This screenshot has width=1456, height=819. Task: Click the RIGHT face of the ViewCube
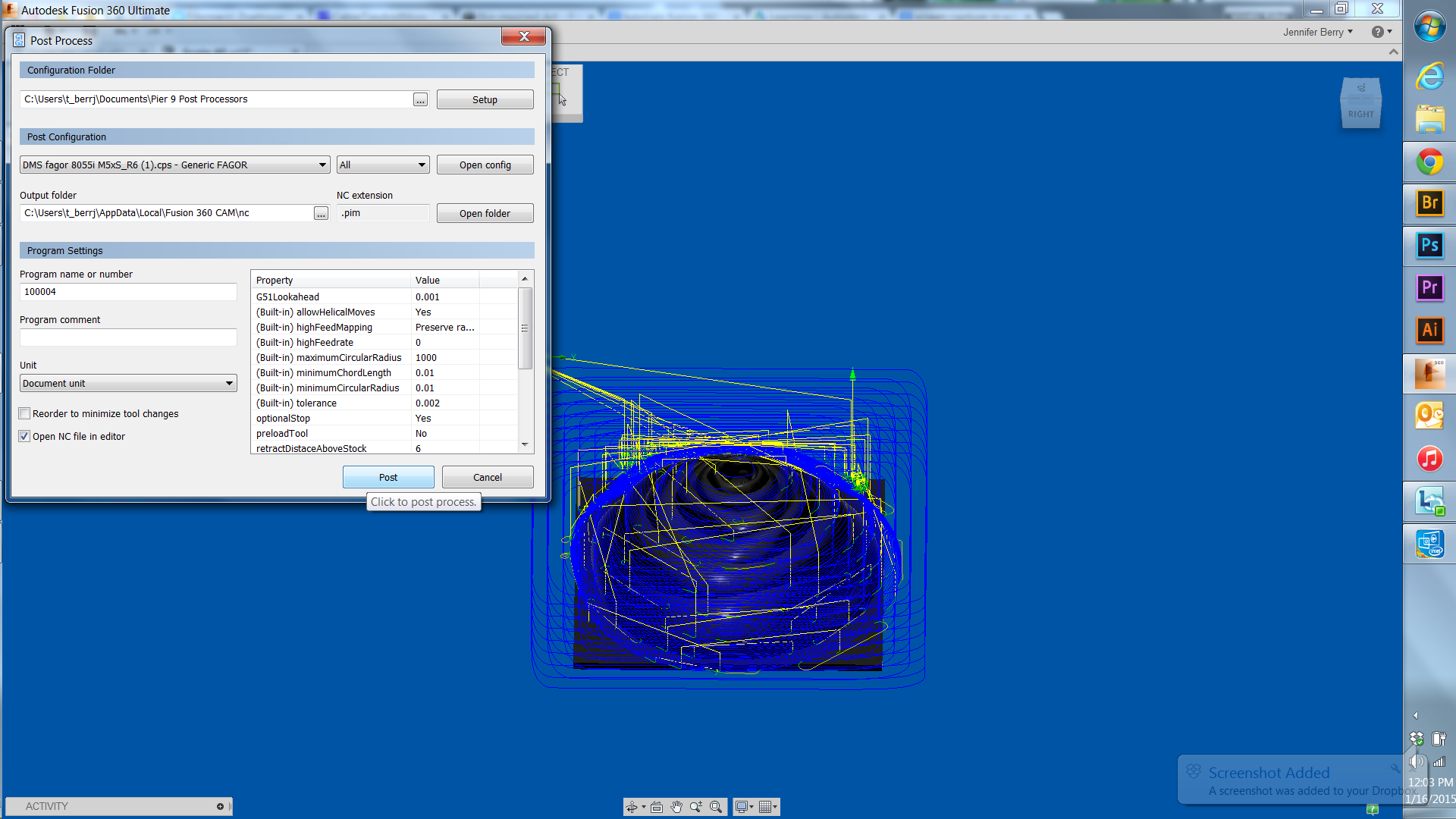(x=1360, y=113)
